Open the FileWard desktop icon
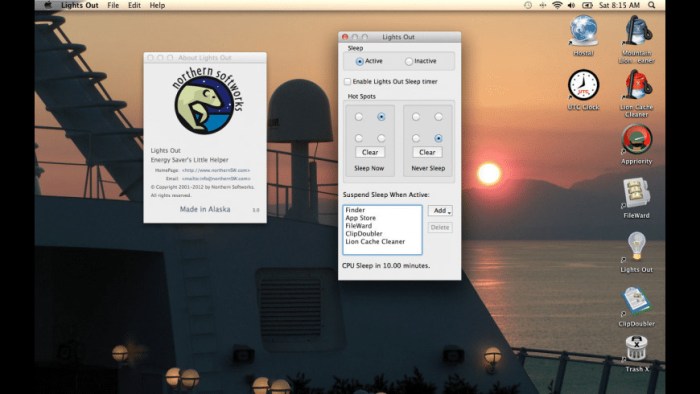Viewport: 700px width, 394px height. [x=636, y=192]
